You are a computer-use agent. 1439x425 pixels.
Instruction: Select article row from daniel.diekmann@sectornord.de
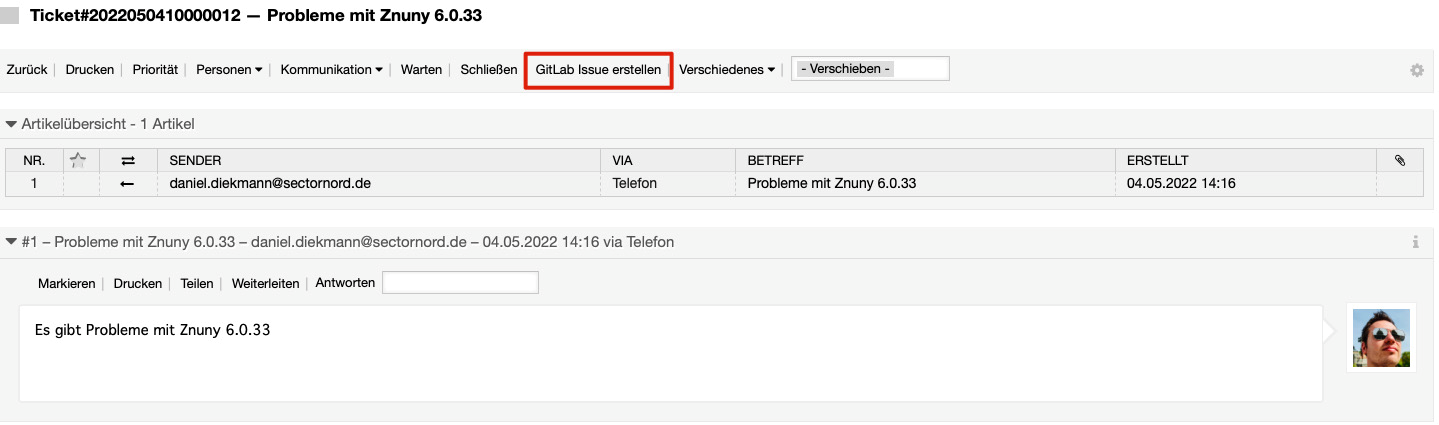click(x=714, y=184)
